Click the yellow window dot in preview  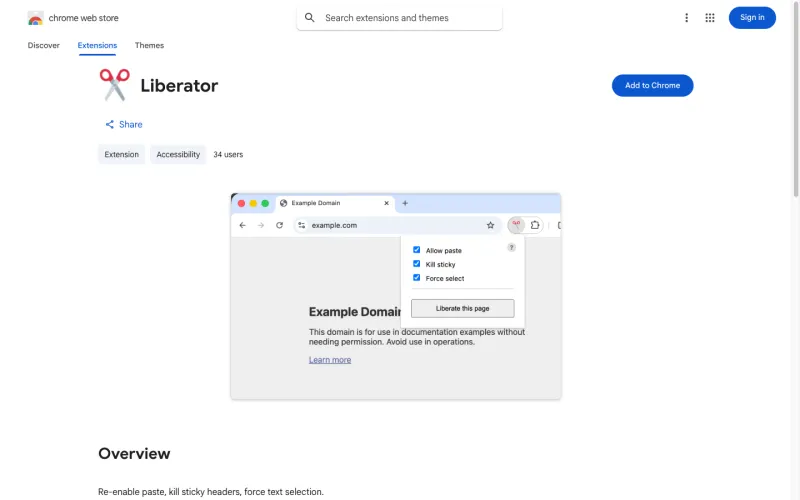tap(253, 203)
